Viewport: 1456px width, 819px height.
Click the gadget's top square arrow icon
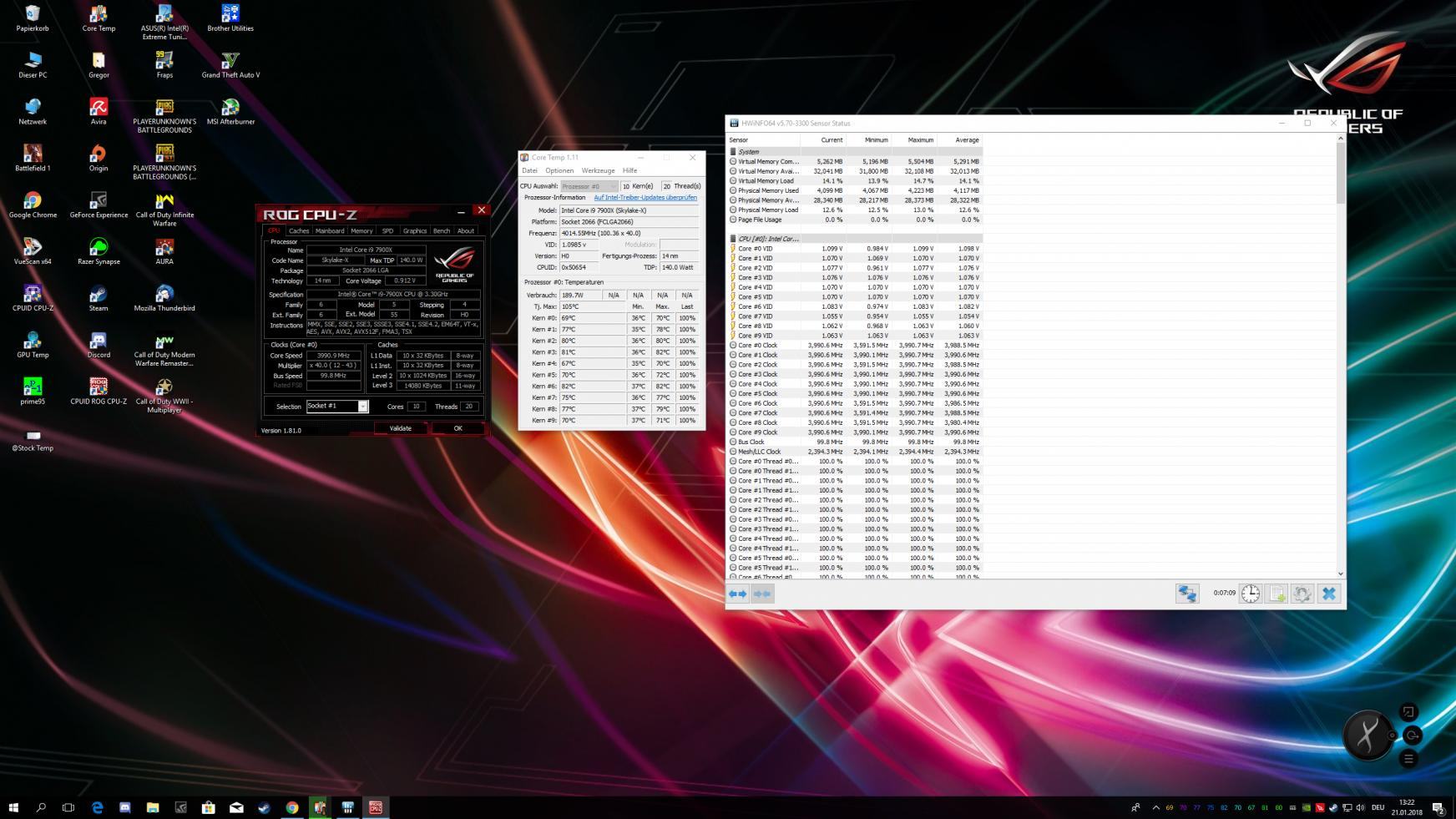pos(1408,712)
